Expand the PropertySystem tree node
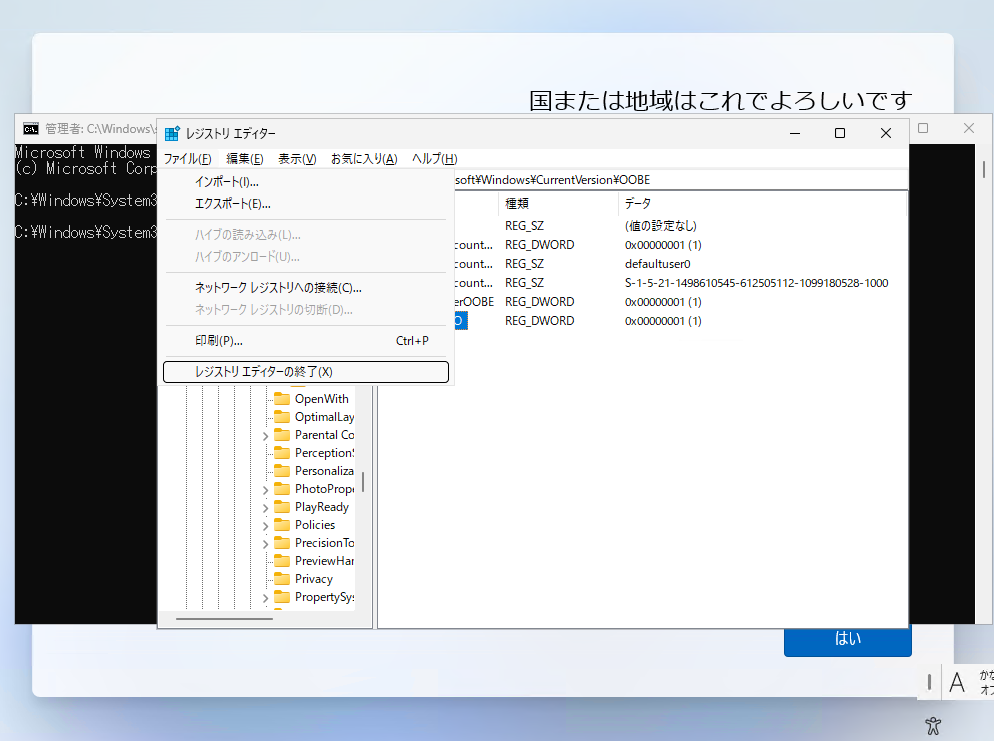The width and height of the screenshot is (994, 741). coord(266,598)
